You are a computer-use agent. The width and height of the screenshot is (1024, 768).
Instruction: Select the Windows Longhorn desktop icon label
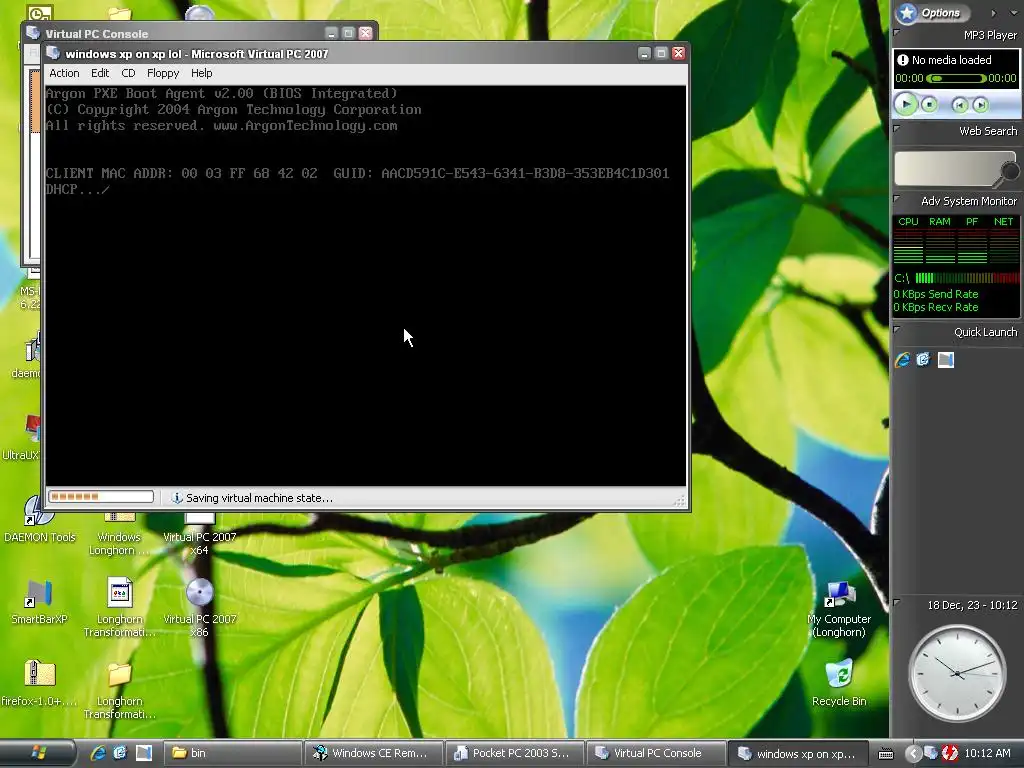click(120, 543)
